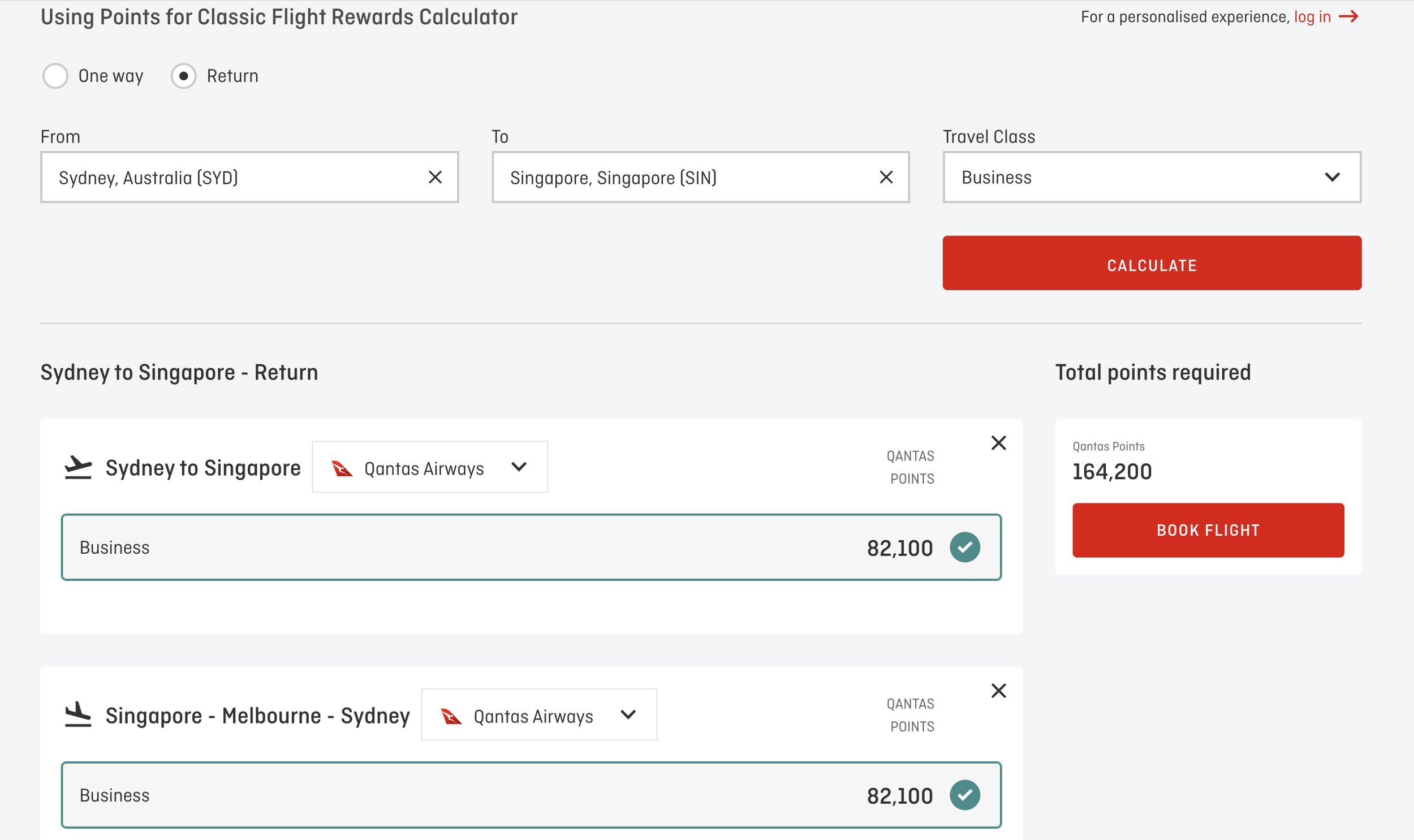Remove the Sydney to Singapore flight card
Viewport: 1414px width, 840px height.
tap(999, 443)
